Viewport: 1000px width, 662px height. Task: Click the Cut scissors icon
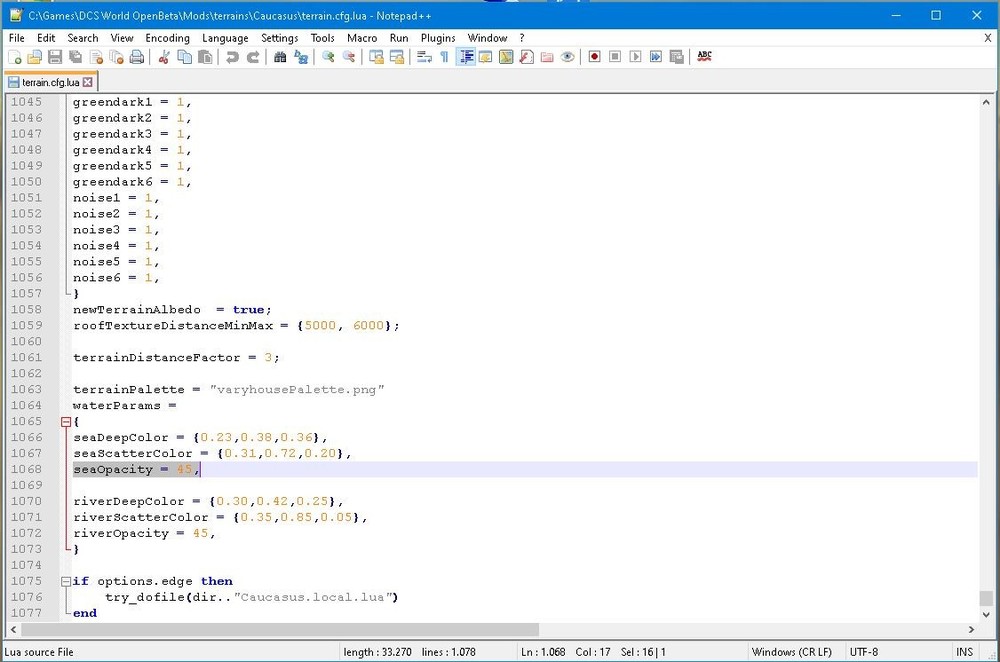click(164, 57)
